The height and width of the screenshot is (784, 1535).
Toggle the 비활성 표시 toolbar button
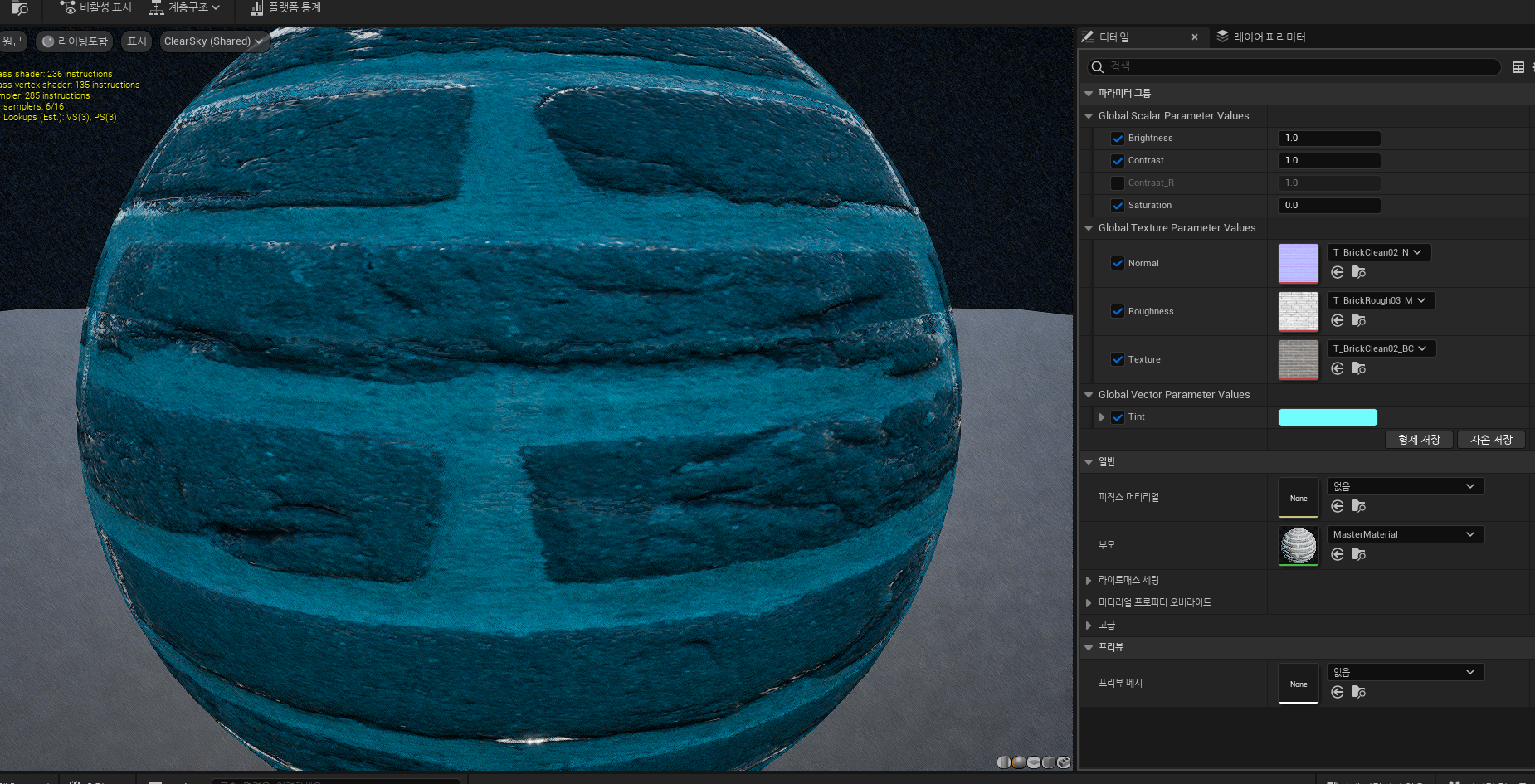click(95, 7)
